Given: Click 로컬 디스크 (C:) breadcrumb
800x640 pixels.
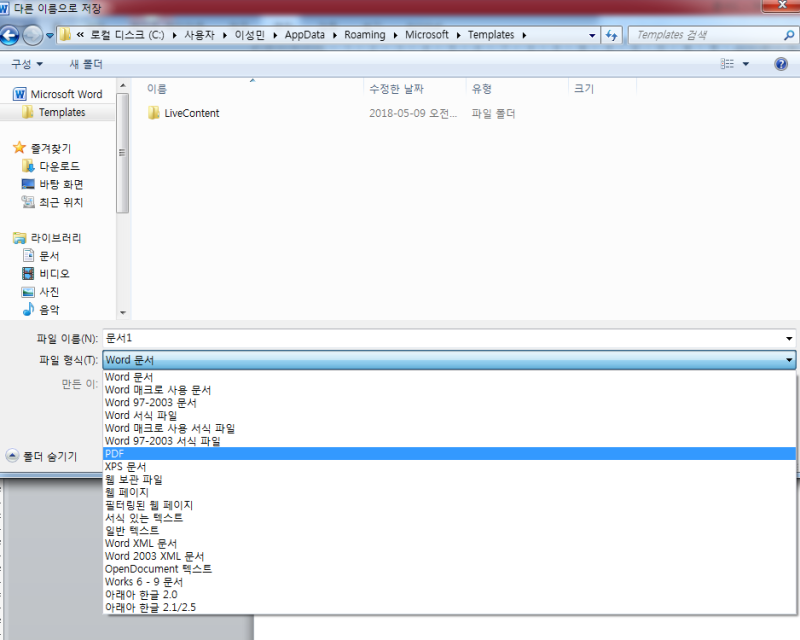Looking at the screenshot, I should tap(127, 35).
